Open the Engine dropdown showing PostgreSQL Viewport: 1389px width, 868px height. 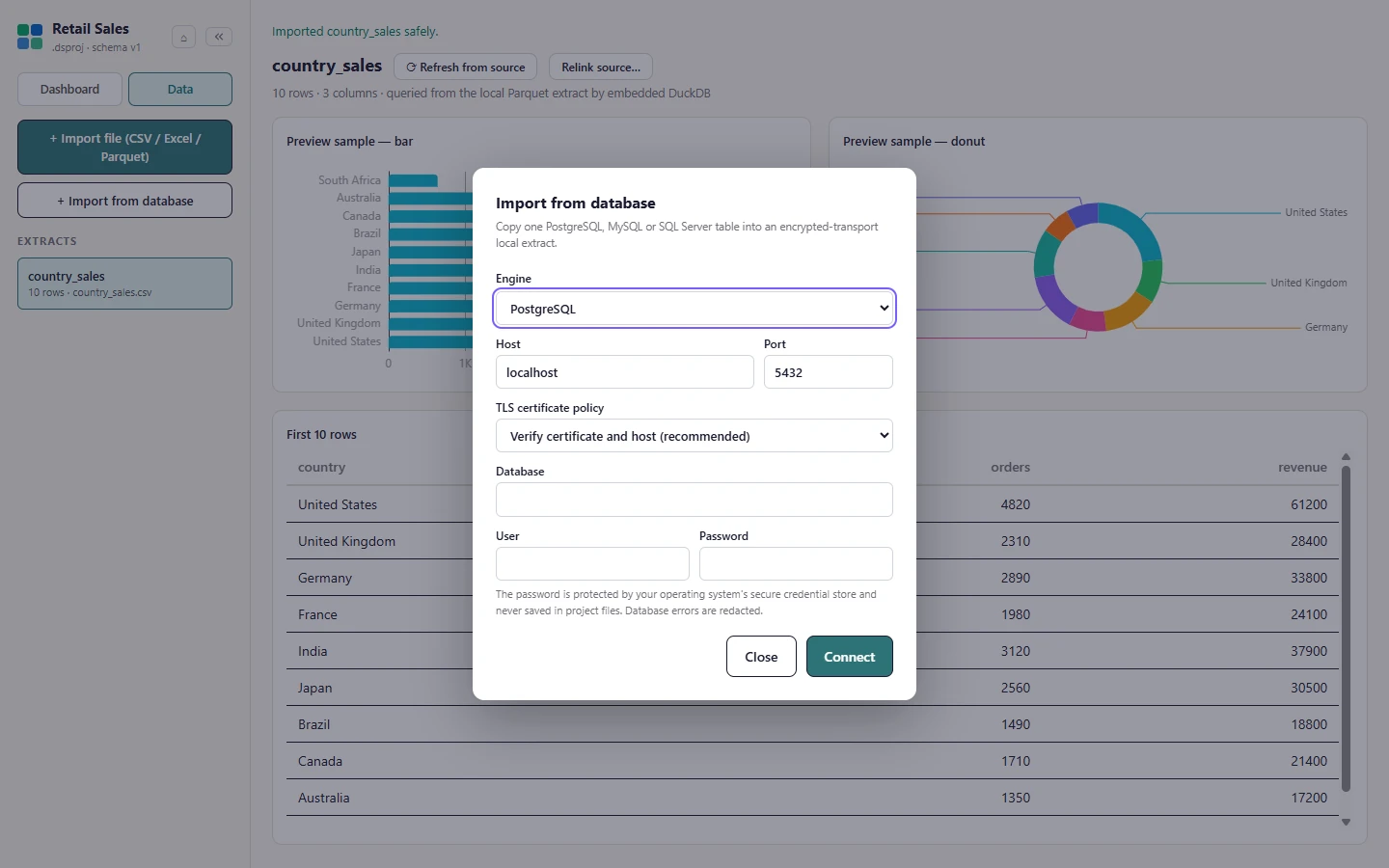pyautogui.click(x=694, y=309)
